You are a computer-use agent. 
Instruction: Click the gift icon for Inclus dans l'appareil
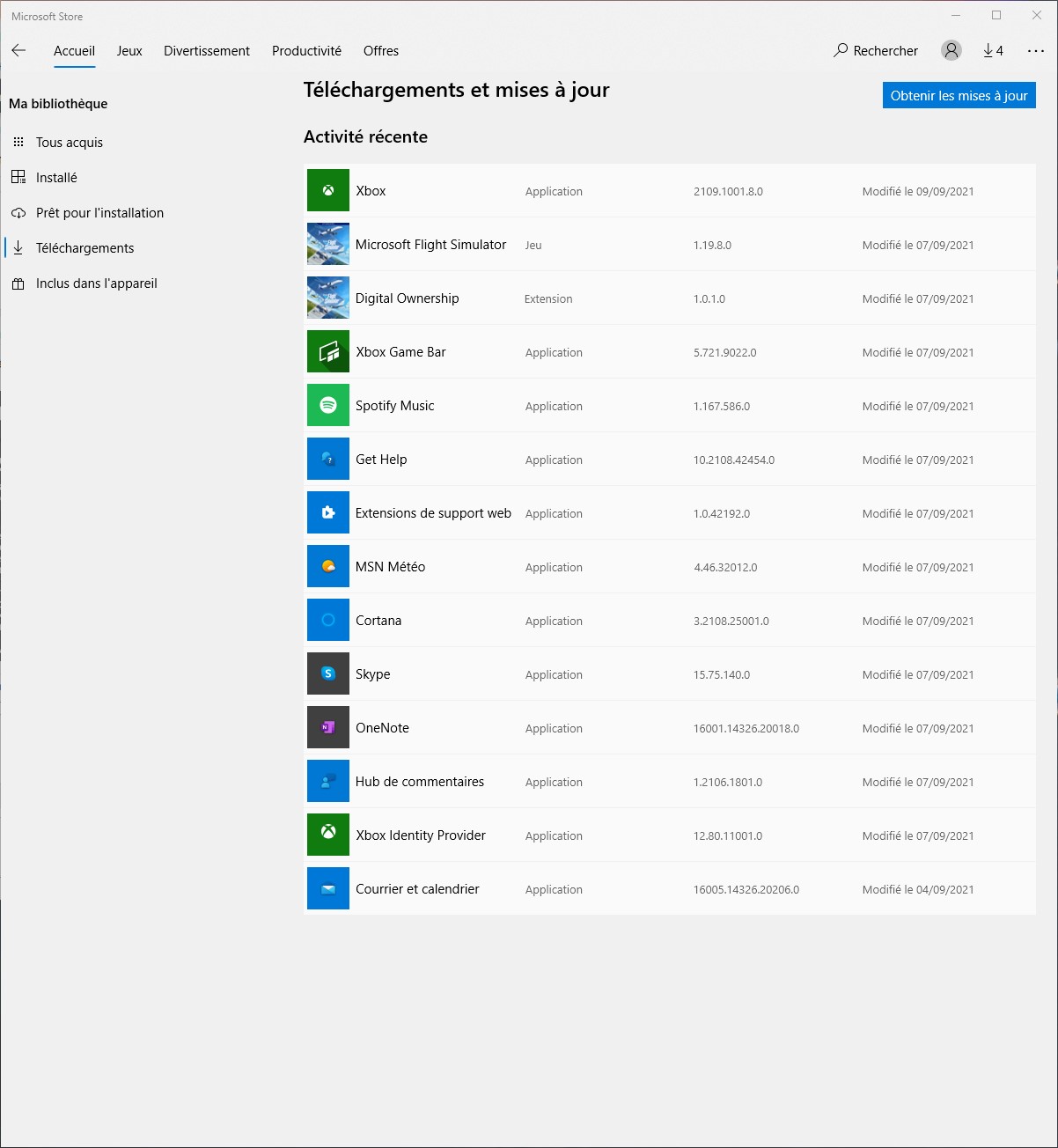(x=18, y=283)
